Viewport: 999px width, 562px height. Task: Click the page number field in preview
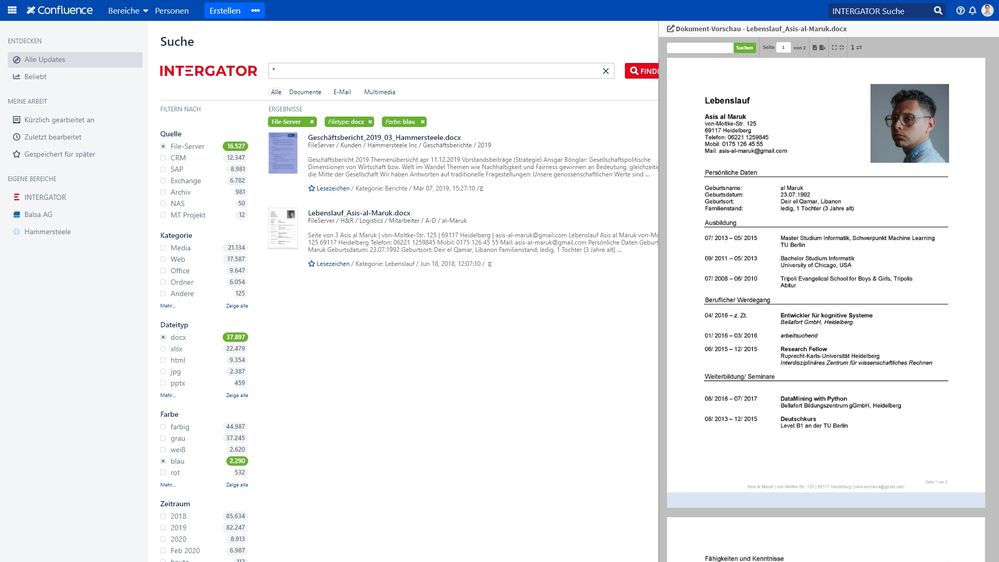coord(783,48)
